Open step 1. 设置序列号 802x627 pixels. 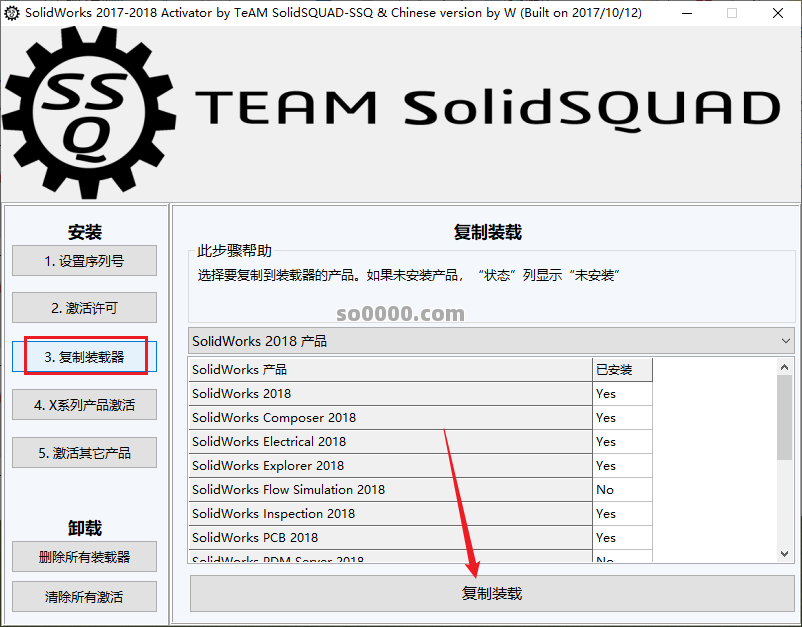coord(84,261)
